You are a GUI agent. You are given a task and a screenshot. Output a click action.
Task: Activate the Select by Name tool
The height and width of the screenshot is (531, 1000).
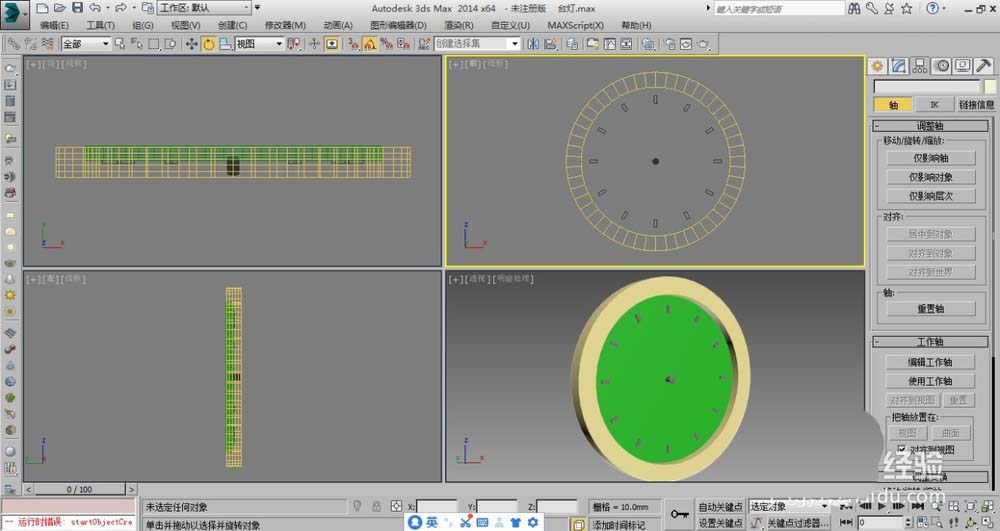[136, 43]
